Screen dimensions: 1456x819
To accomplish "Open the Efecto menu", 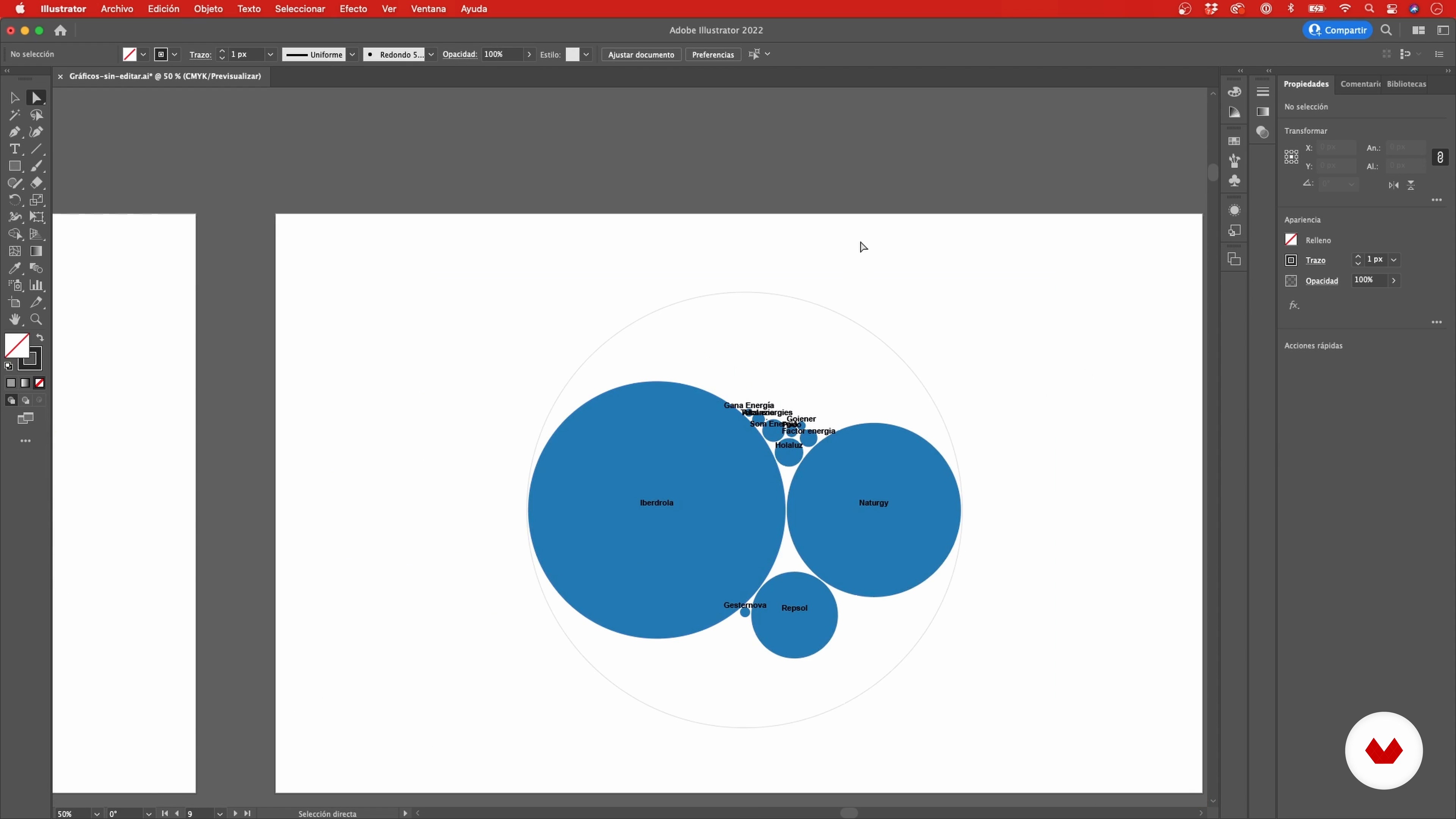I will pyautogui.click(x=353, y=9).
